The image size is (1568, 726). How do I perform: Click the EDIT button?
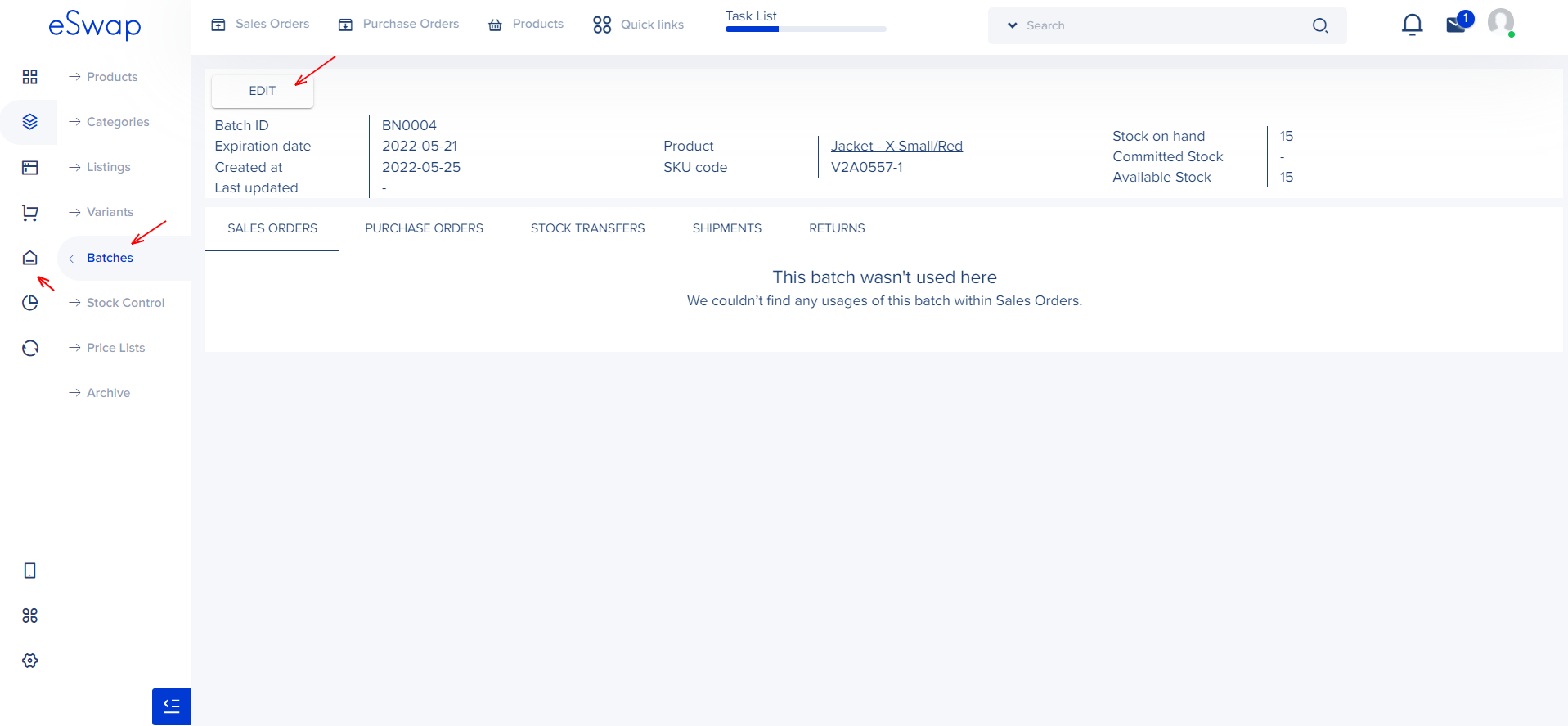(x=262, y=91)
